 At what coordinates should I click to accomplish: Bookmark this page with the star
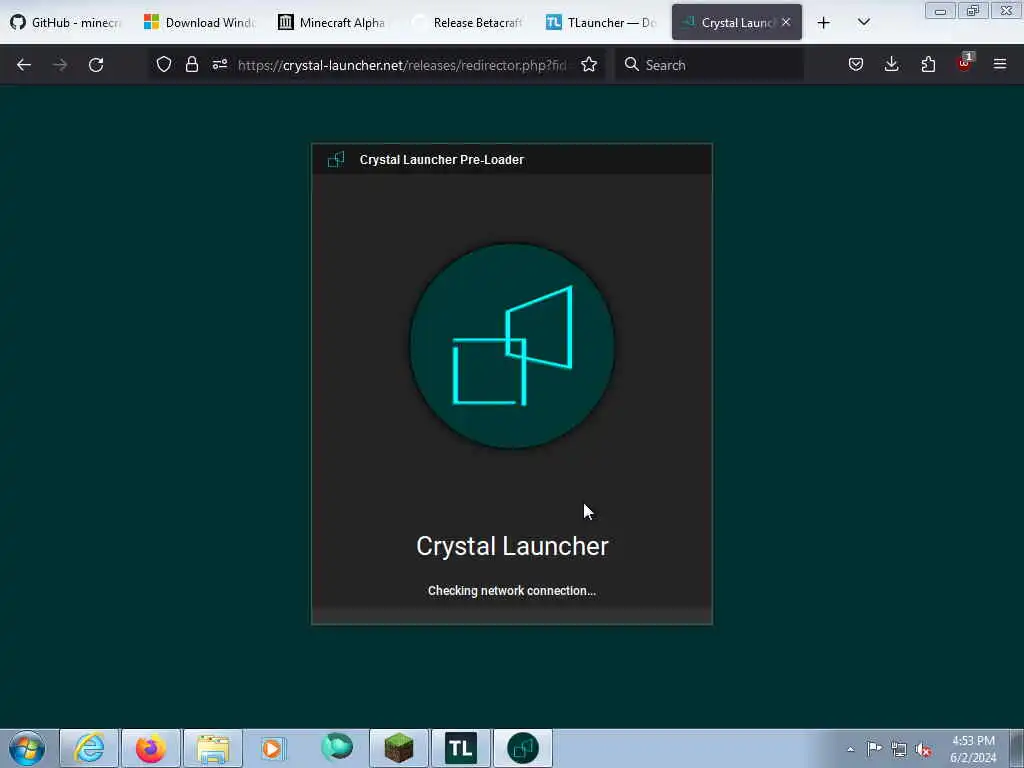pos(589,64)
